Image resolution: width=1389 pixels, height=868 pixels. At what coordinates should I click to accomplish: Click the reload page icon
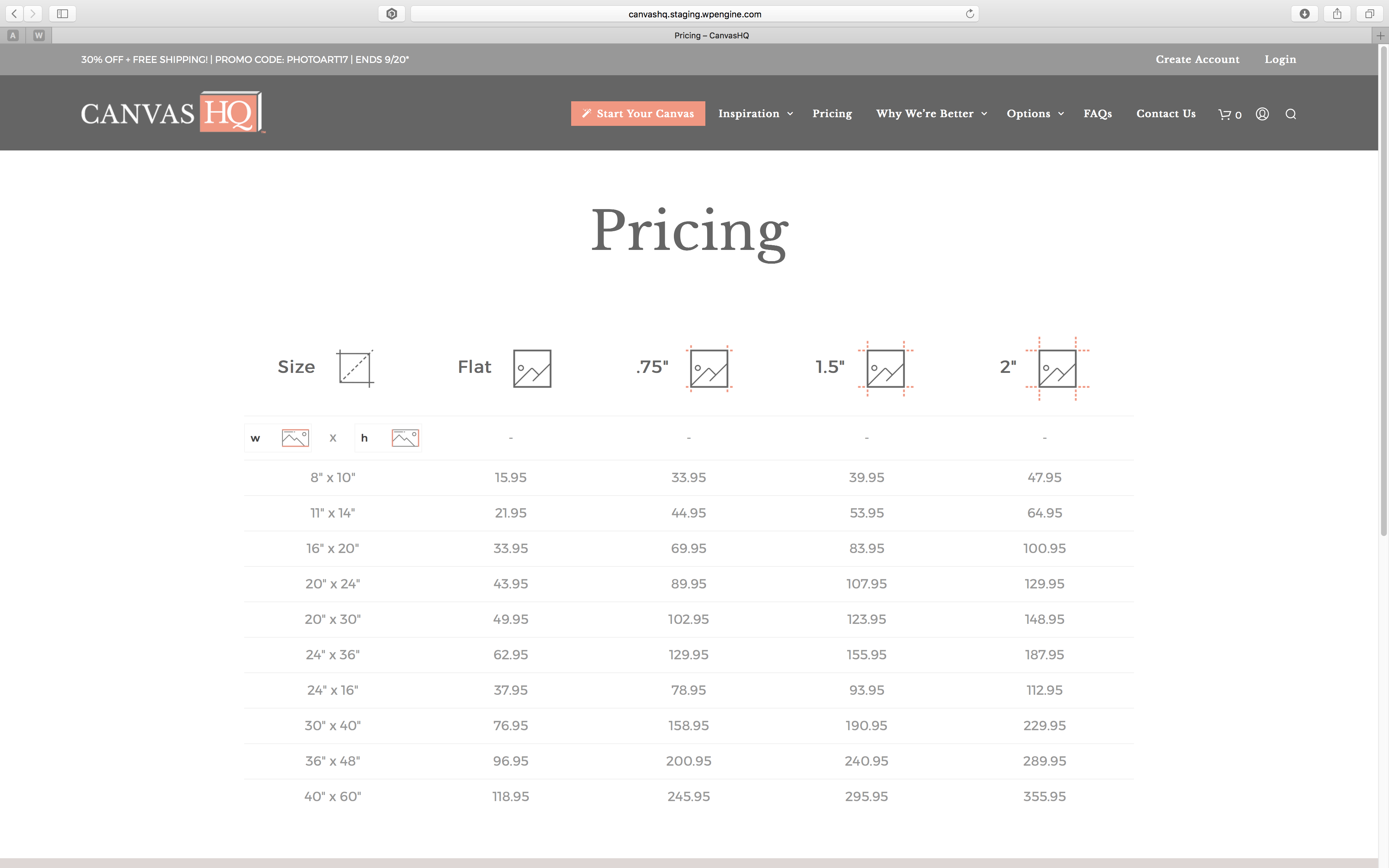pos(970,14)
